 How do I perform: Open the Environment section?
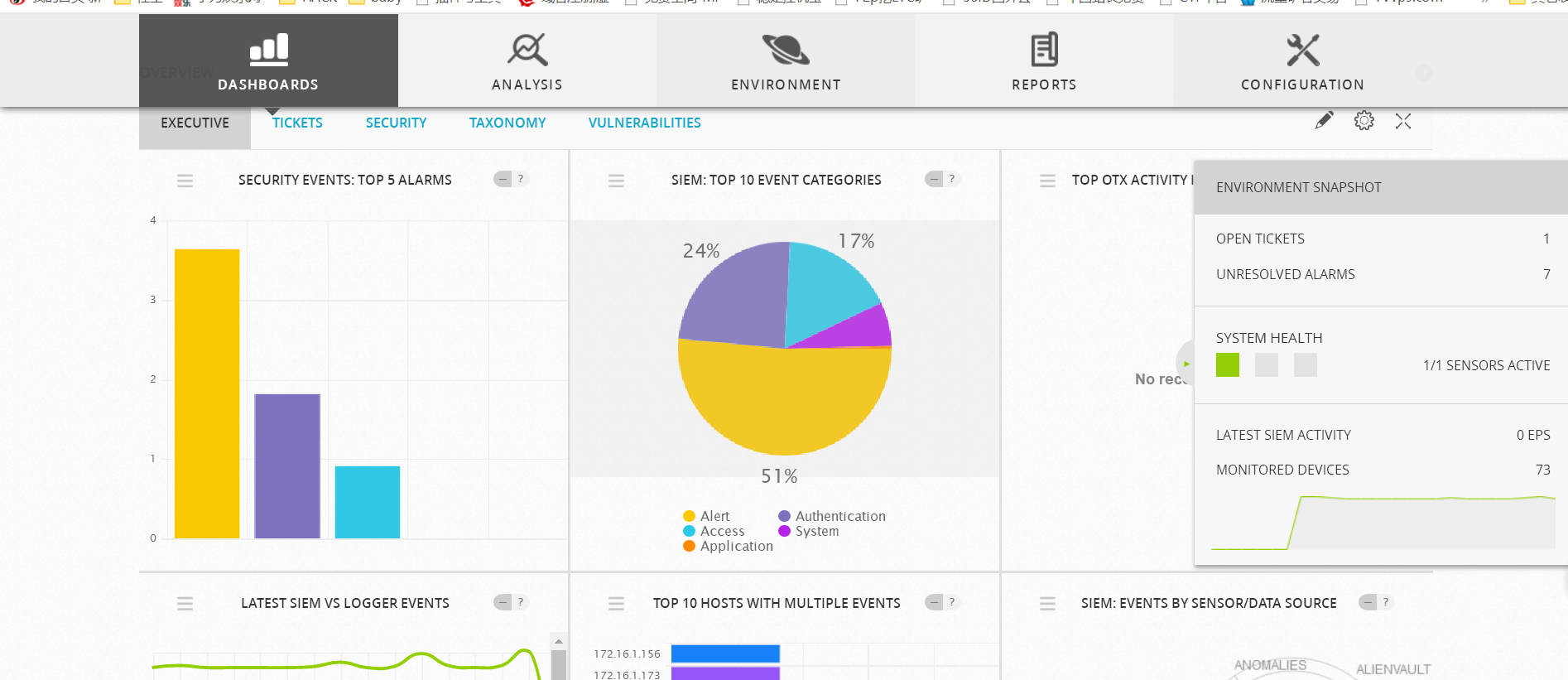tap(786, 60)
